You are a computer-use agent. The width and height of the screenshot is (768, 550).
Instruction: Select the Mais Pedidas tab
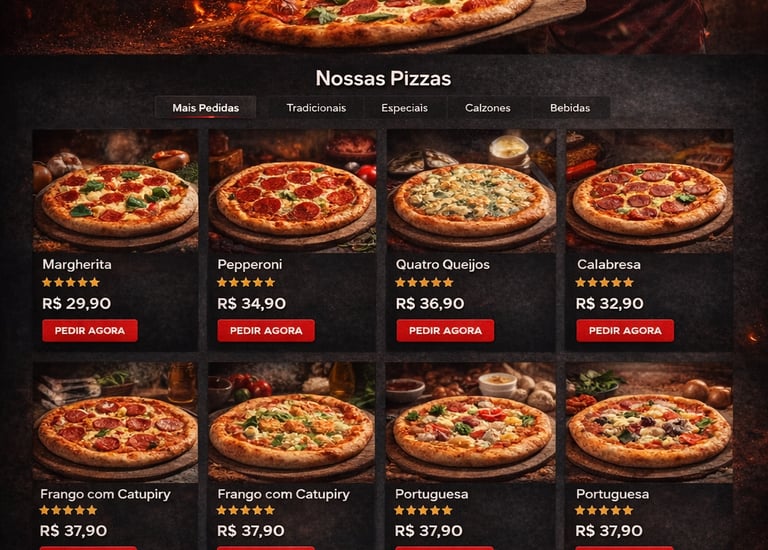coord(206,108)
